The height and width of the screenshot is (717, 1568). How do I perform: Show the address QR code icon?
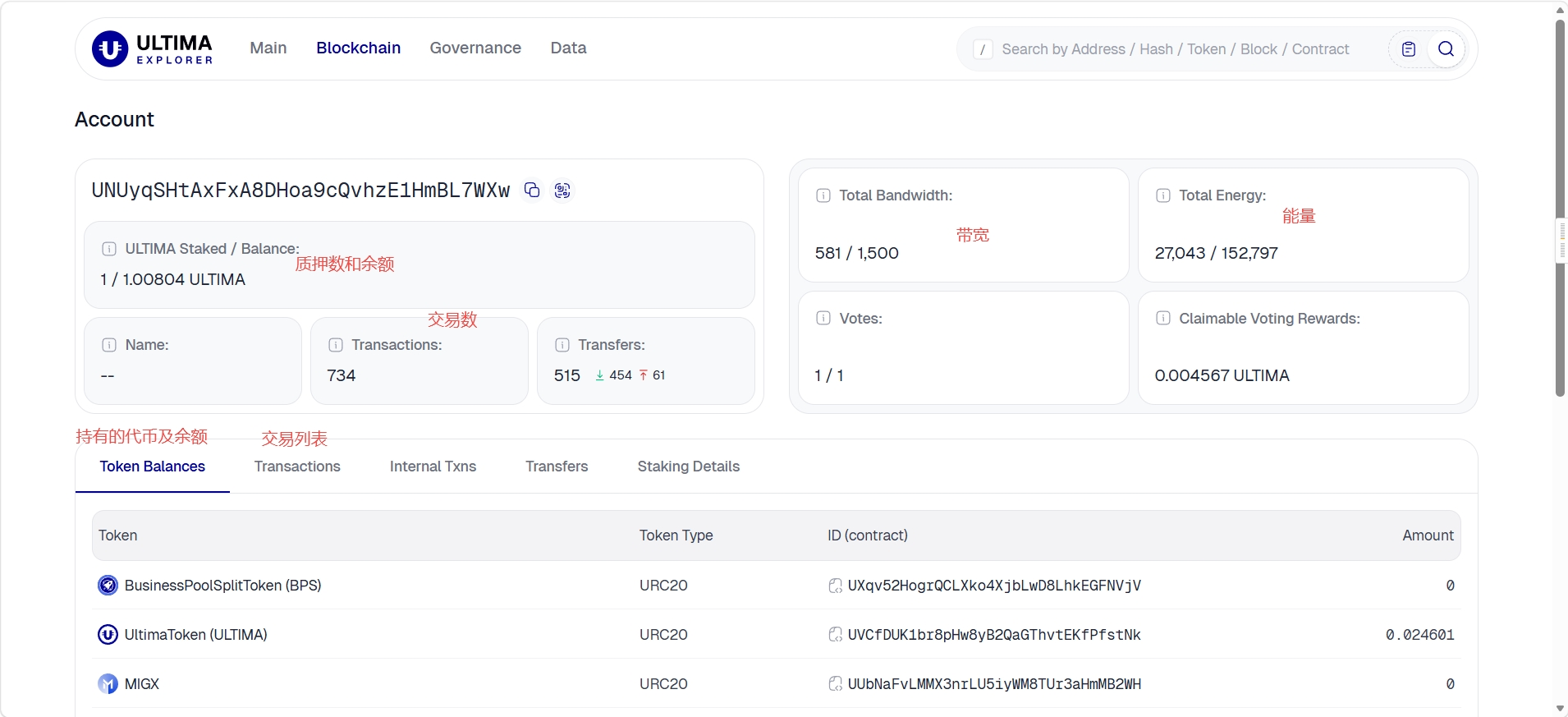tap(562, 191)
